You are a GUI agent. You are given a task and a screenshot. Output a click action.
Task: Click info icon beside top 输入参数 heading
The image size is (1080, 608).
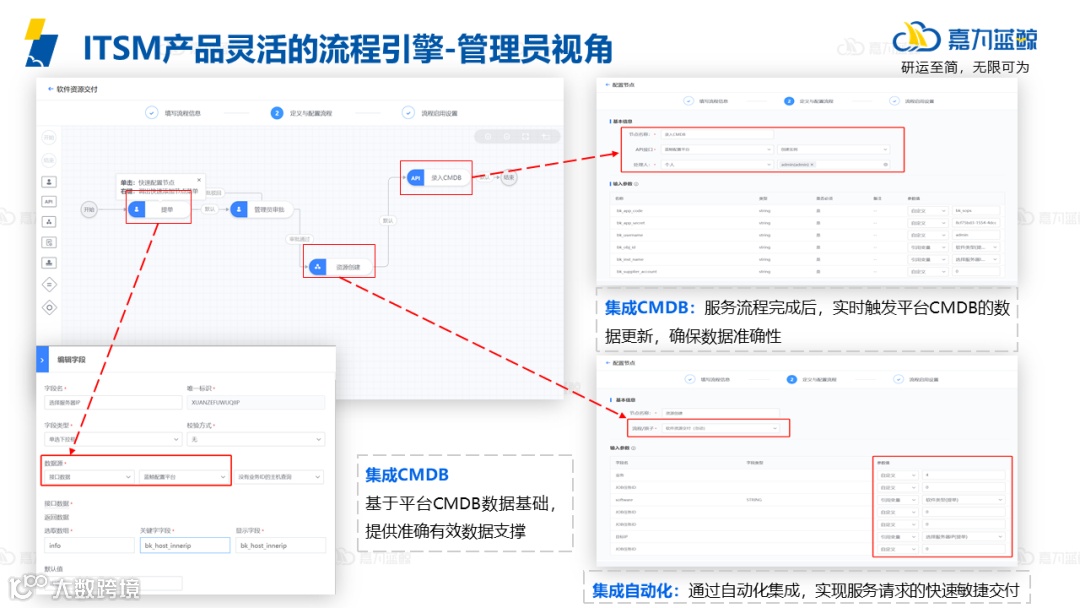(636, 184)
